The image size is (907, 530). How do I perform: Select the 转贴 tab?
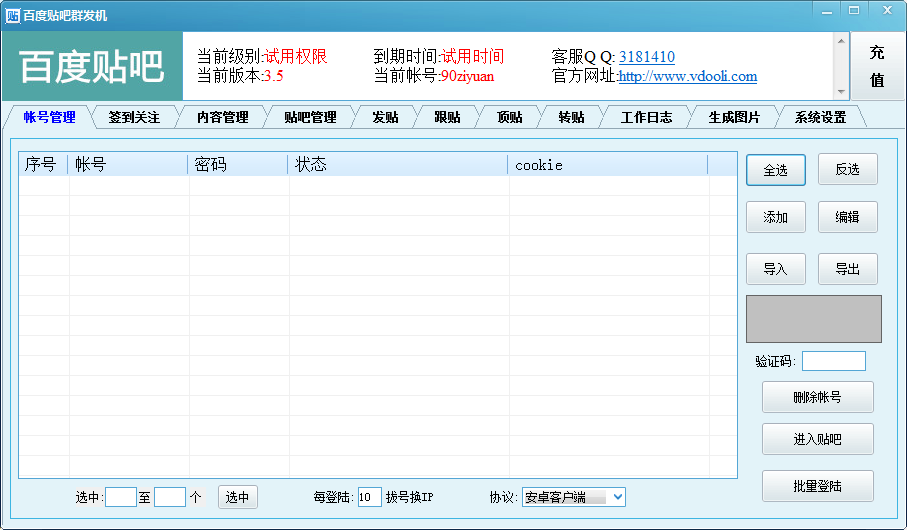point(572,117)
